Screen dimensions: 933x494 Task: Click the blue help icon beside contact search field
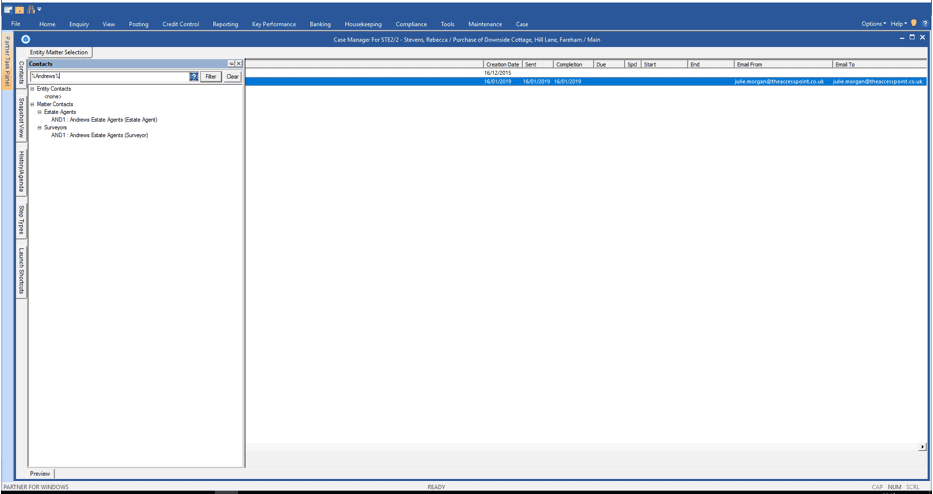pyautogui.click(x=194, y=76)
